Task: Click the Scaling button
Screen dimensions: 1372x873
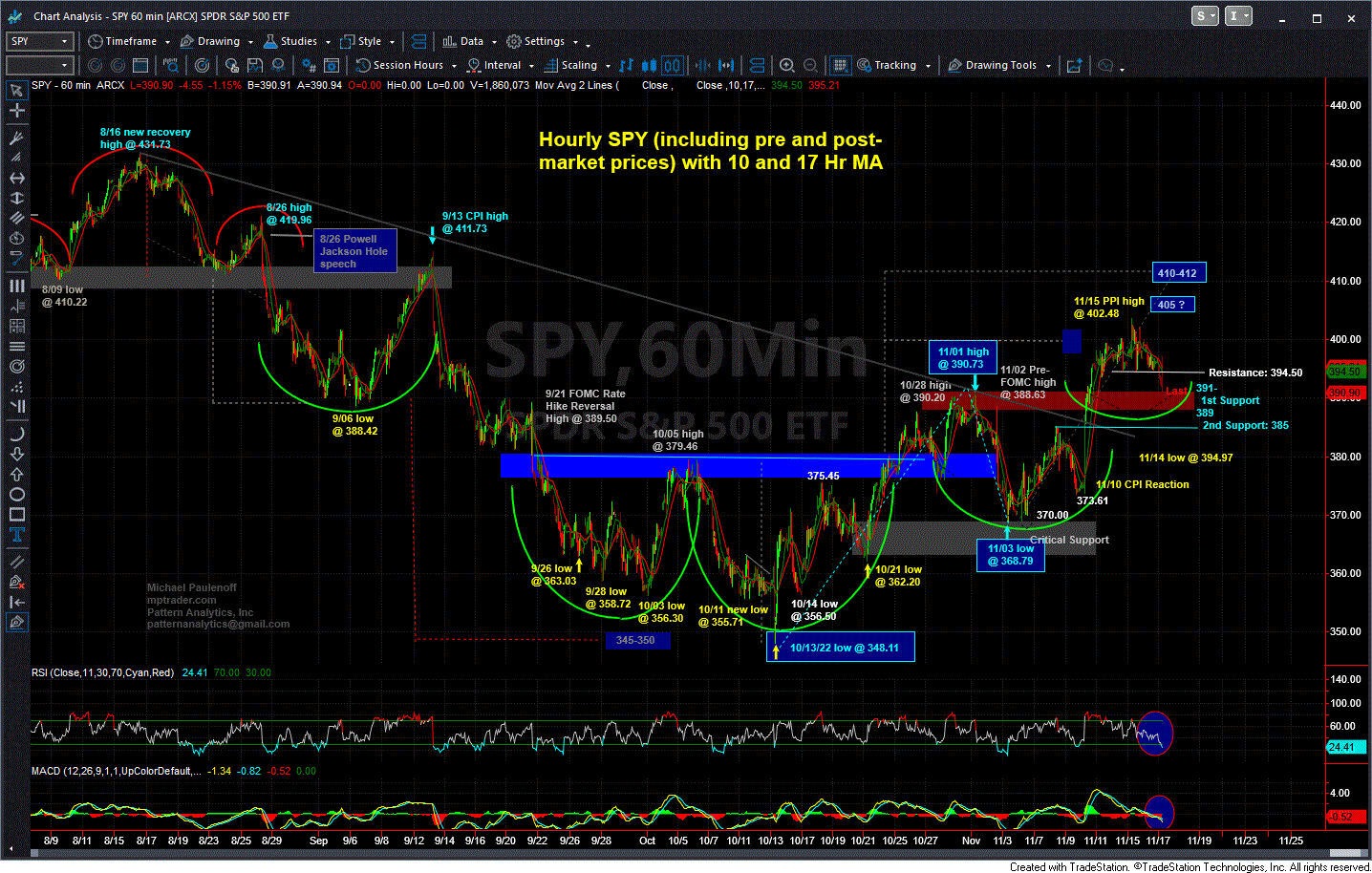Action: point(571,65)
